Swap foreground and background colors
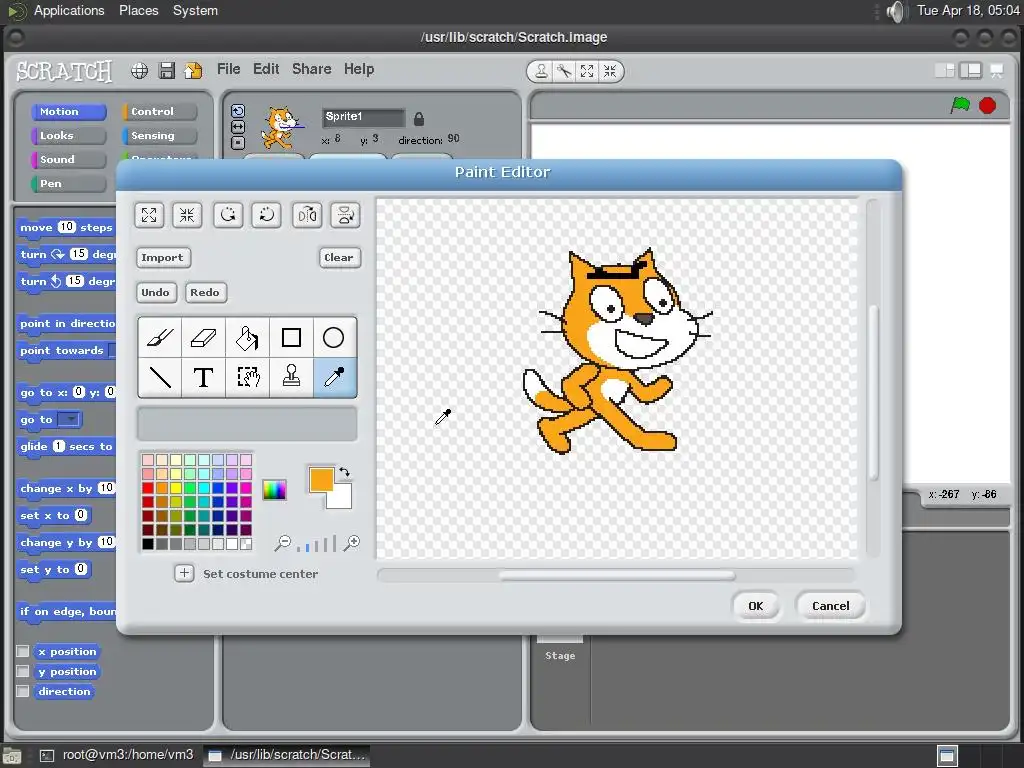This screenshot has height=768, width=1024. click(x=344, y=472)
